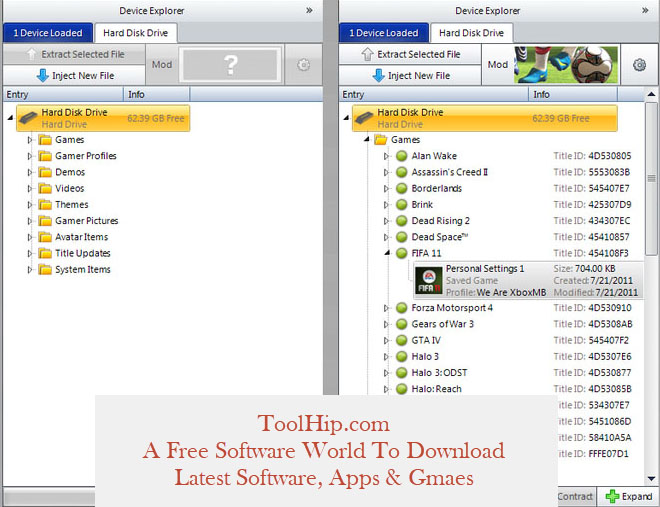Image resolution: width=660 pixels, height=507 pixels.
Task: Click the green orb beside Dead Rising 2
Action: tap(402, 221)
